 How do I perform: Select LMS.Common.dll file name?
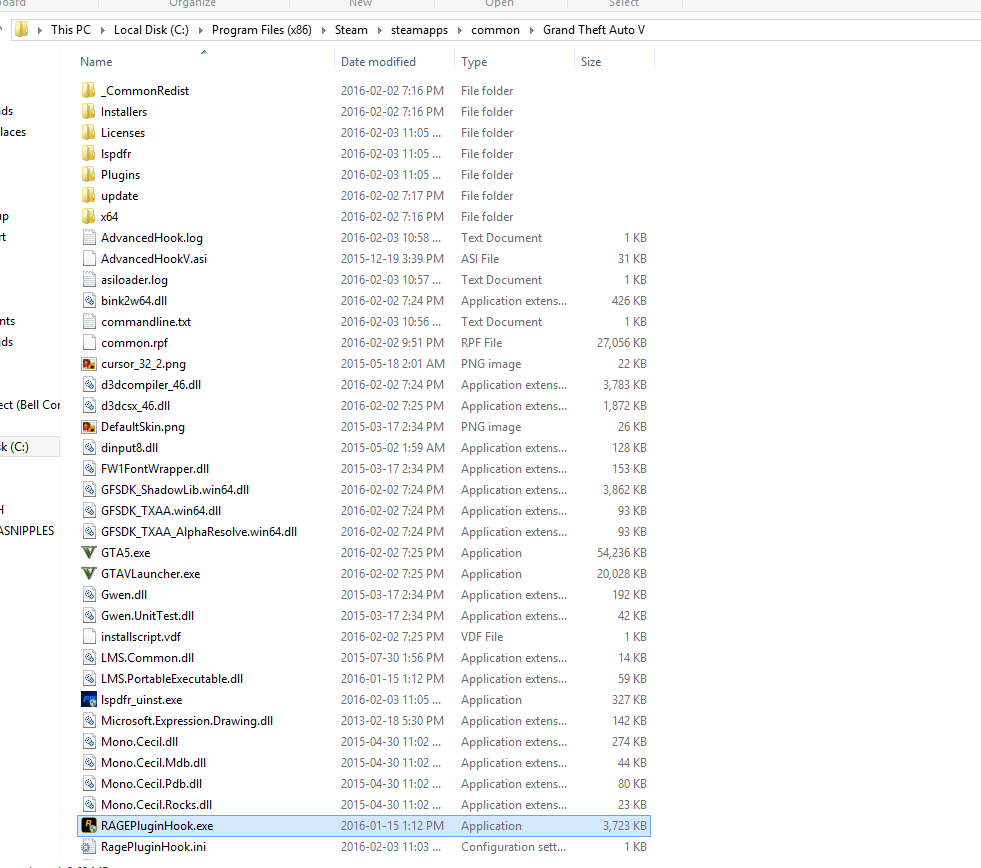click(x=147, y=658)
